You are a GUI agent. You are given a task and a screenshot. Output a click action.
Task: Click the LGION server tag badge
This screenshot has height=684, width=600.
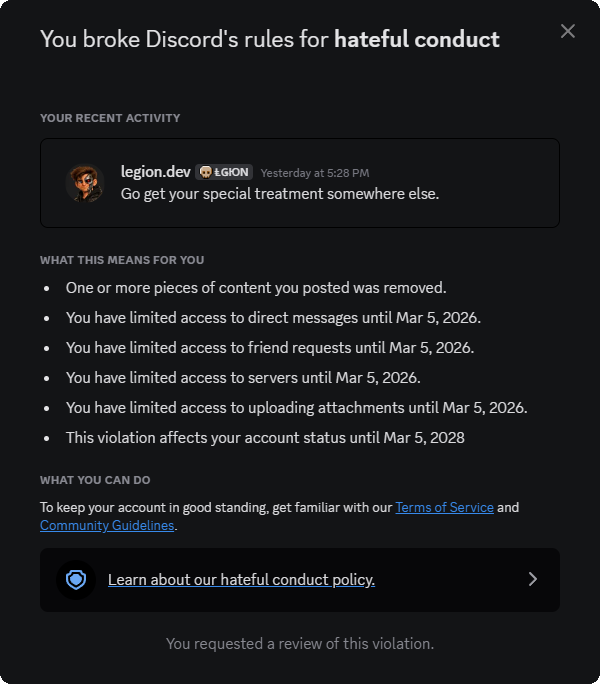tap(224, 172)
